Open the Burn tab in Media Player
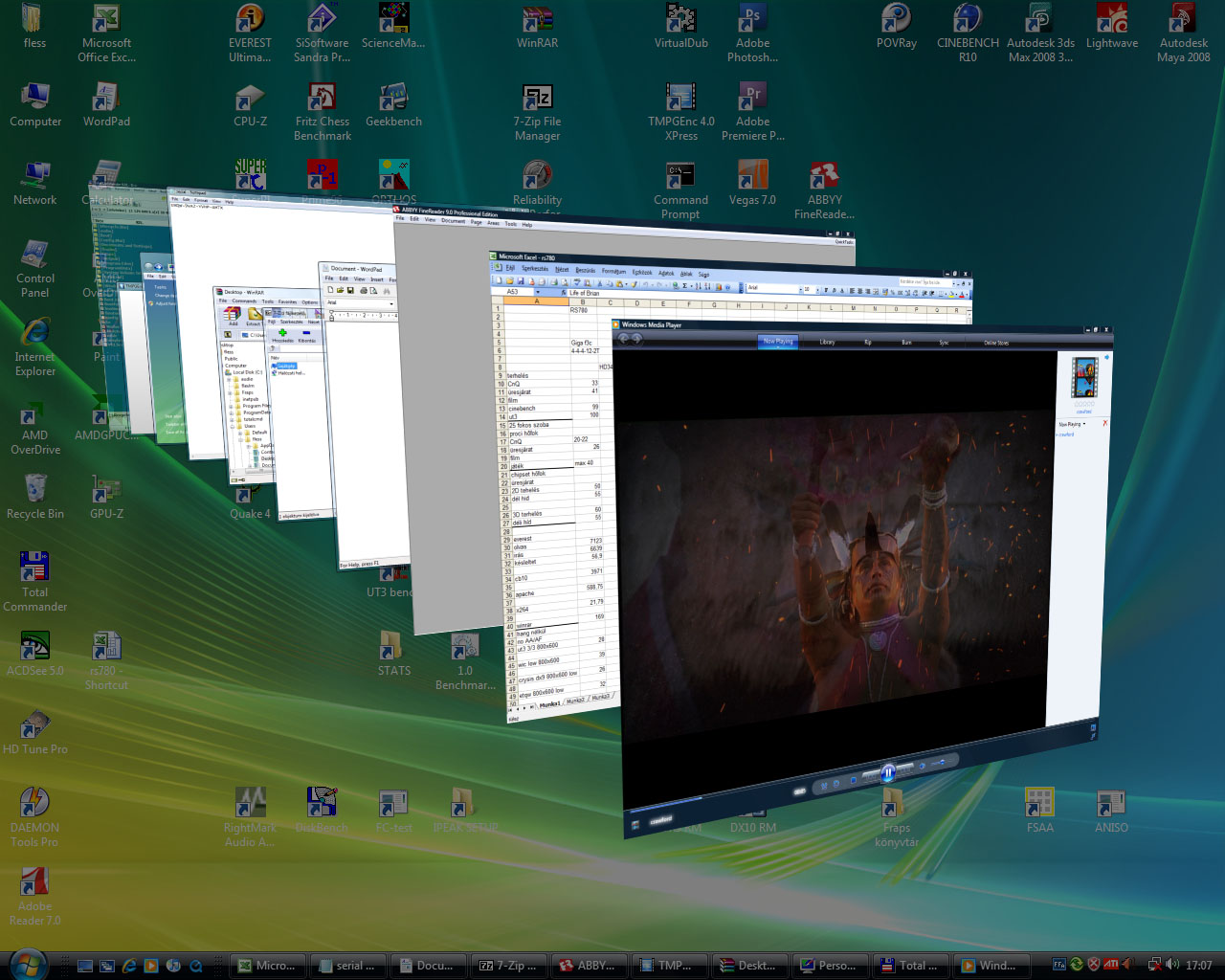 tap(906, 342)
